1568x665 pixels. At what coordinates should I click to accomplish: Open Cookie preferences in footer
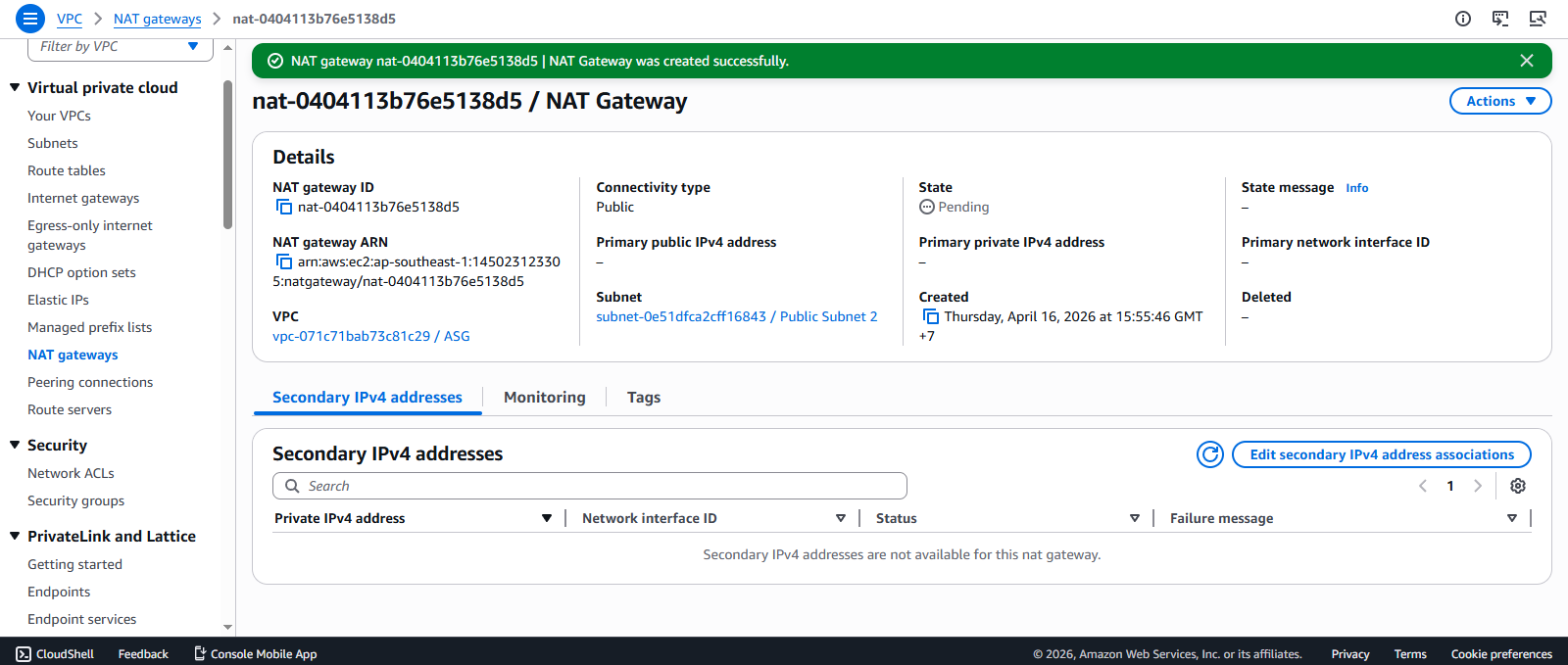[x=1501, y=654]
